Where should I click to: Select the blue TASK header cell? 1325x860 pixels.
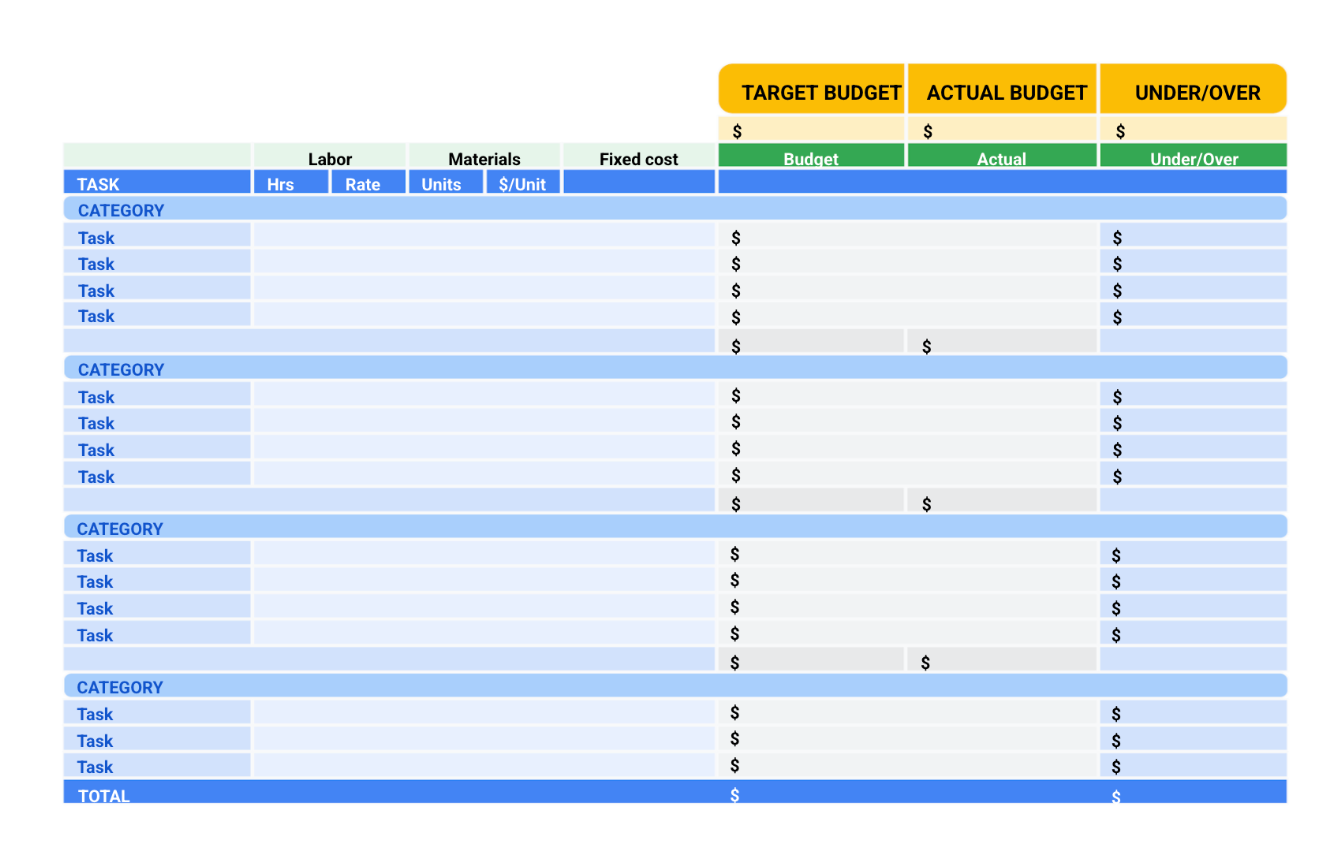pyautogui.click(x=157, y=184)
